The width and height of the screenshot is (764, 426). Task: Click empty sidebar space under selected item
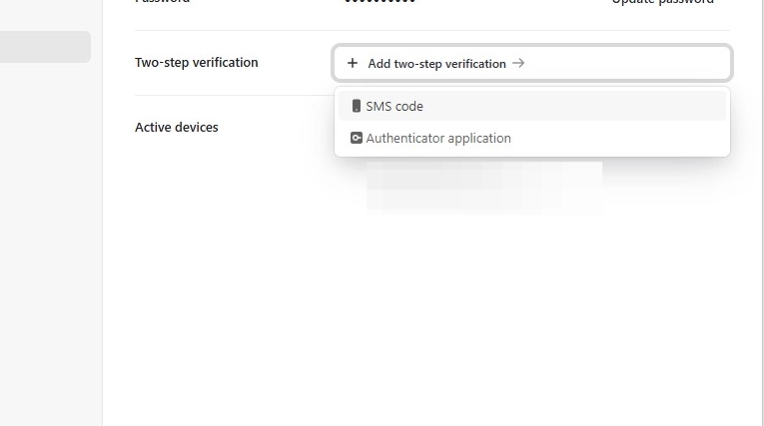point(45,200)
